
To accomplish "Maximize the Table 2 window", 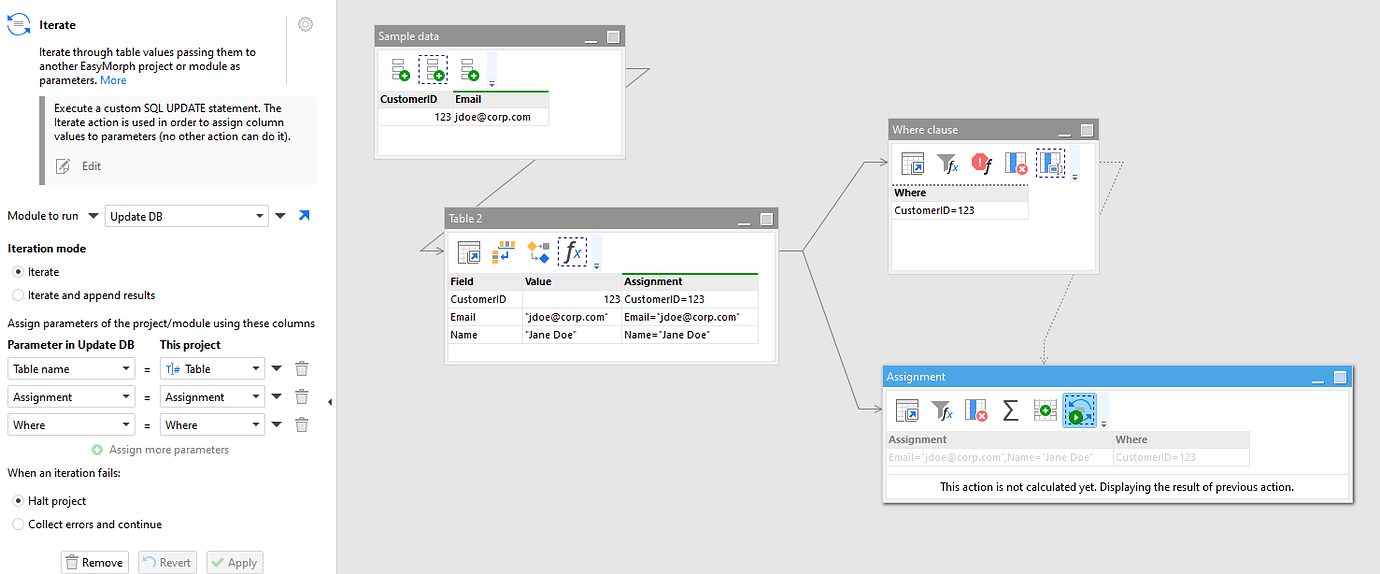I will click(766, 218).
